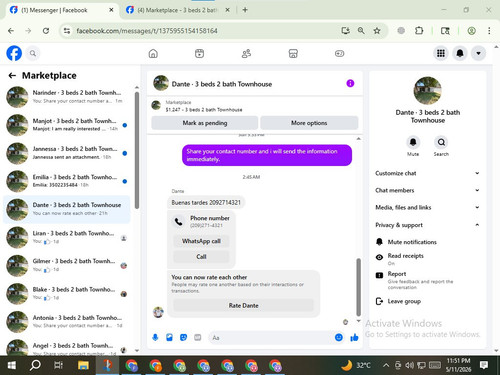500x375 pixels.
Task: Open Windows taskbar search
Action: pyautogui.click(x=35, y=365)
